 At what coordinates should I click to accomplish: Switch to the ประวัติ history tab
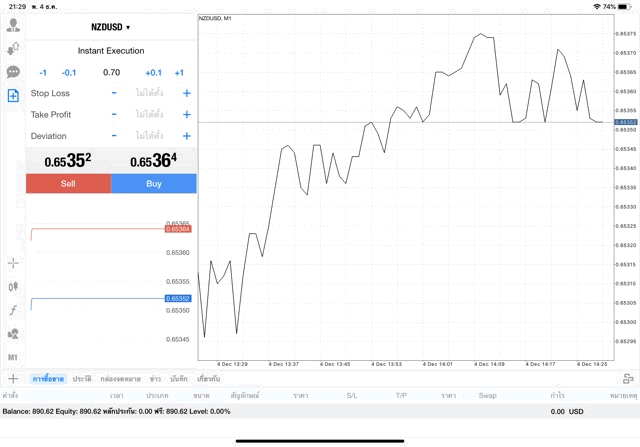tap(82, 379)
